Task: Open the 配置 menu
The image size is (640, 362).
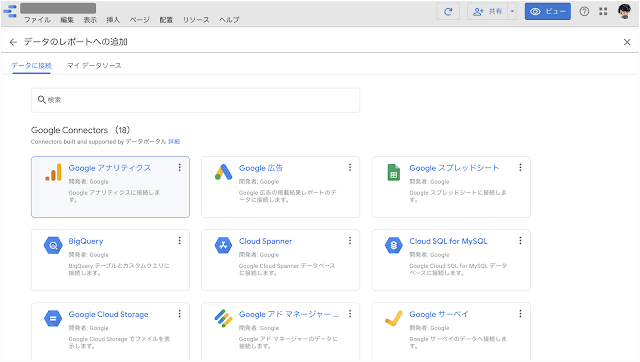Action: click(x=166, y=20)
